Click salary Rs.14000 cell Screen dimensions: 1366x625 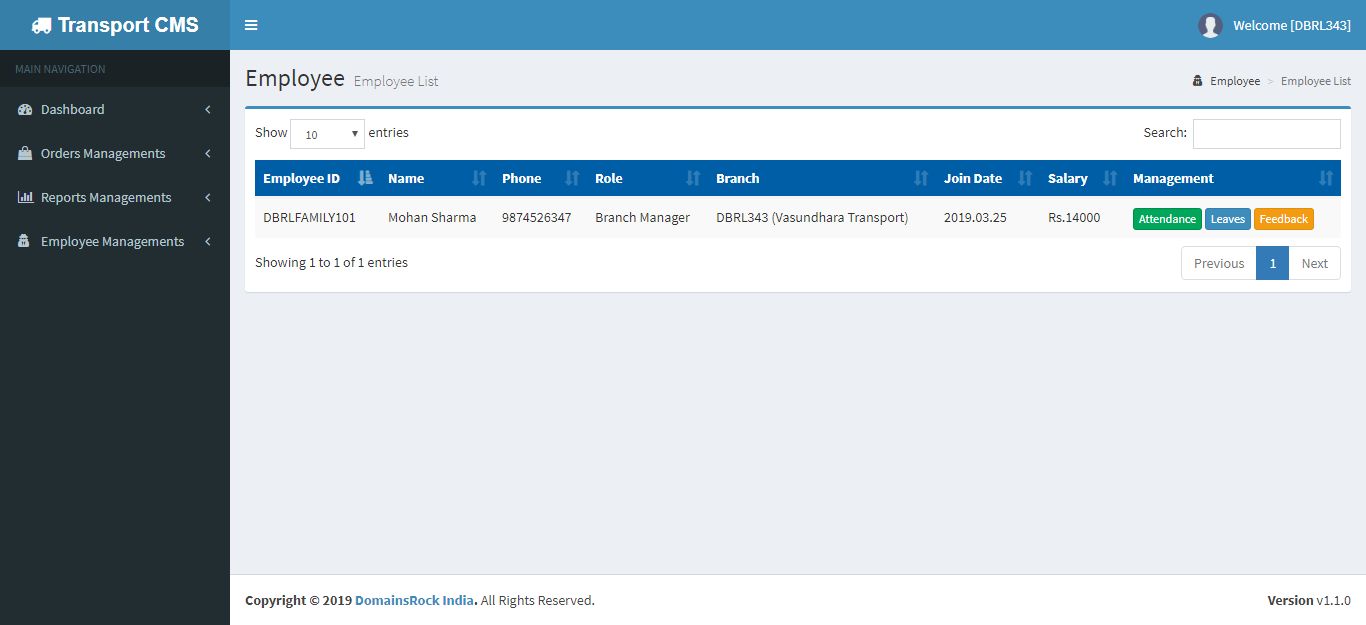[1074, 217]
